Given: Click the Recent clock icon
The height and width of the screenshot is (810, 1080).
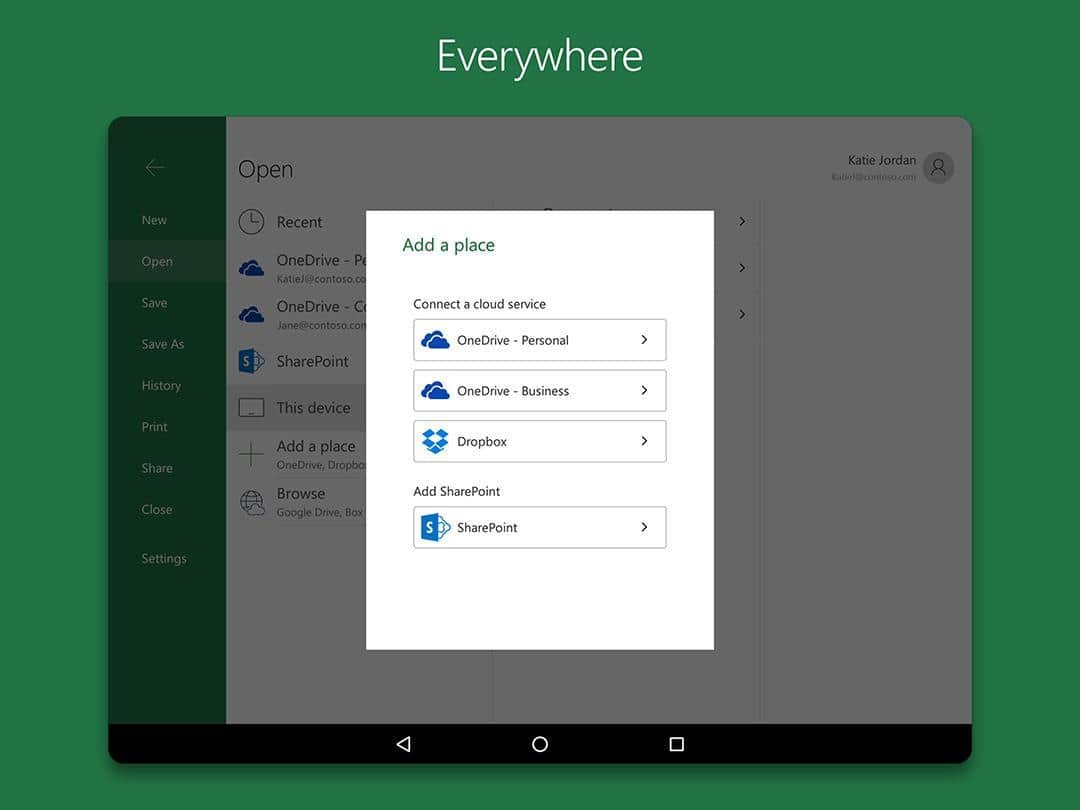Looking at the screenshot, I should click(251, 222).
